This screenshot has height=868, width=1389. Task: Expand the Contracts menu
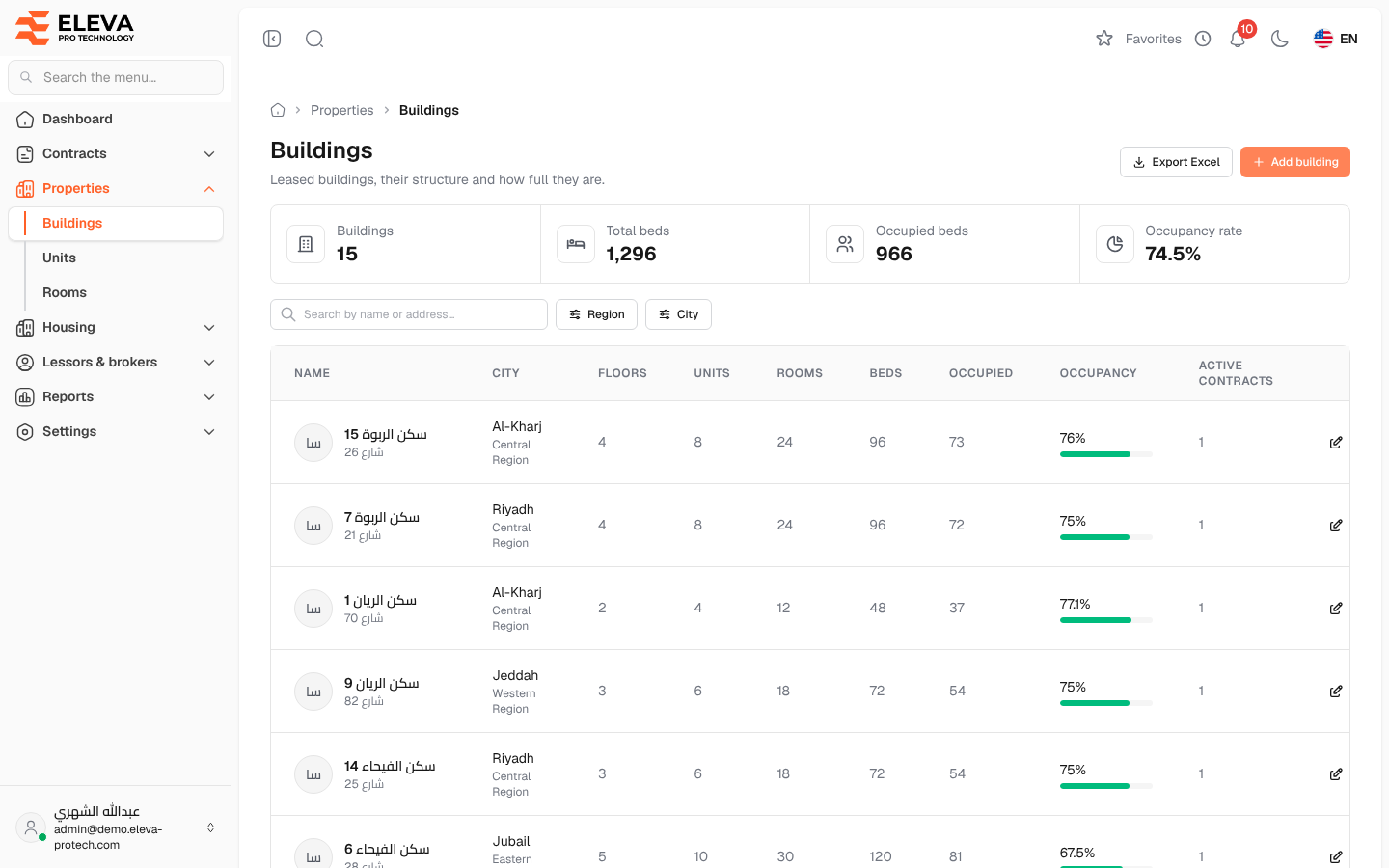tap(116, 154)
